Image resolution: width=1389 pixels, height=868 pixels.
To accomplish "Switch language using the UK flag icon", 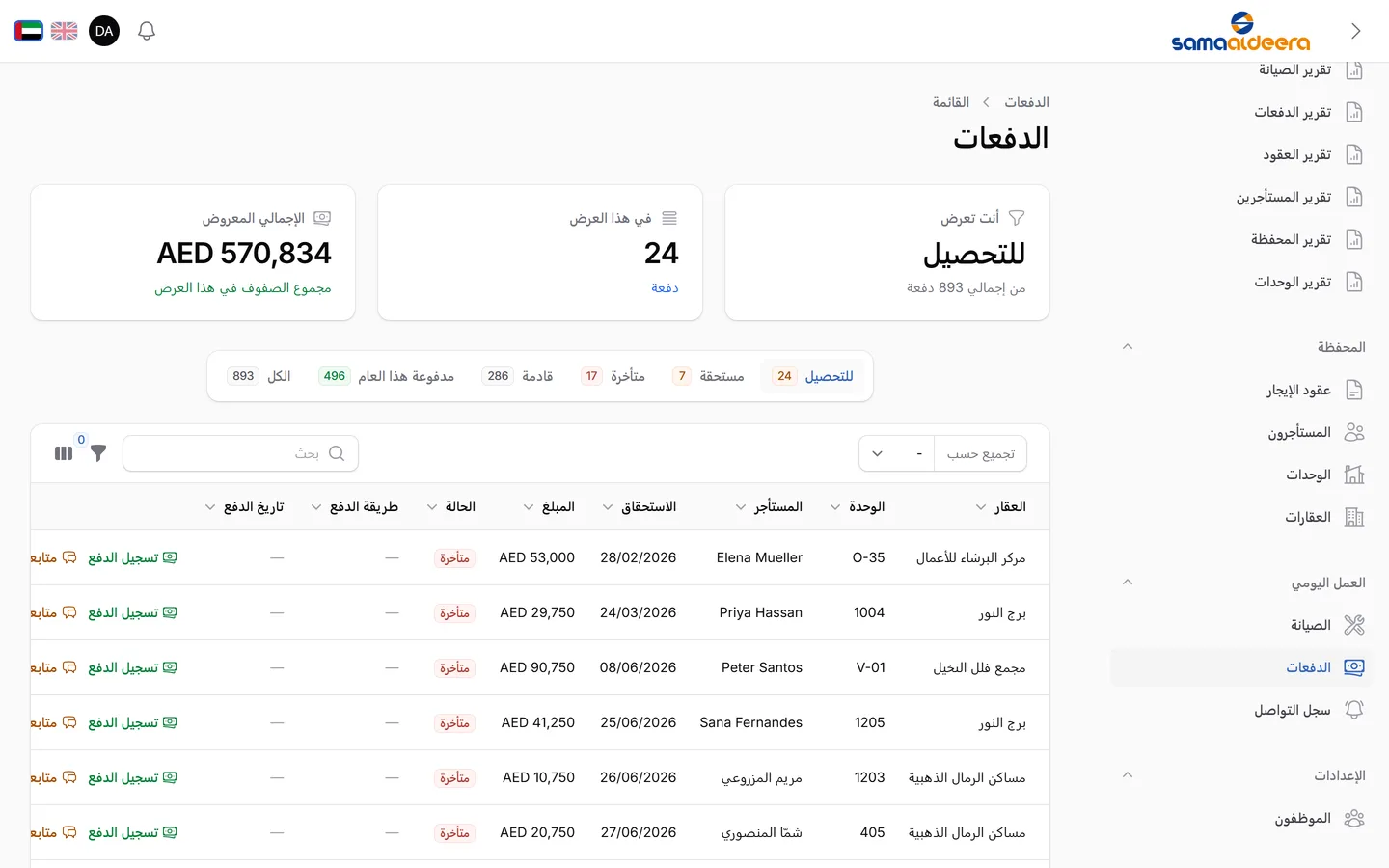I will click(x=65, y=31).
